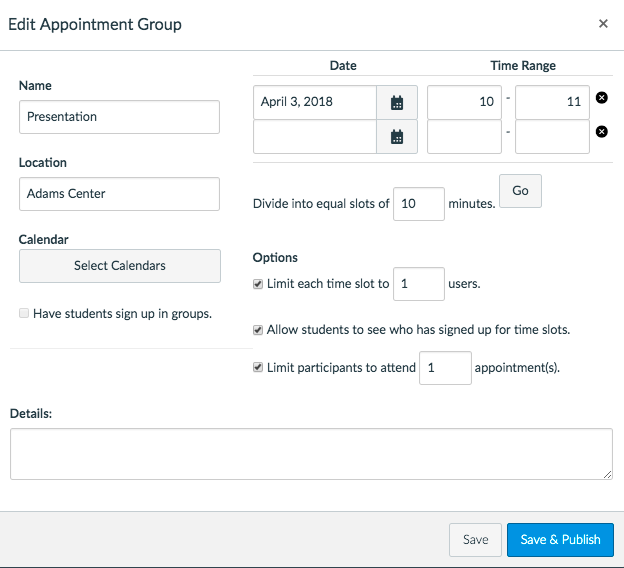Click the Location field with Adams Center
The height and width of the screenshot is (568, 624).
119,194
